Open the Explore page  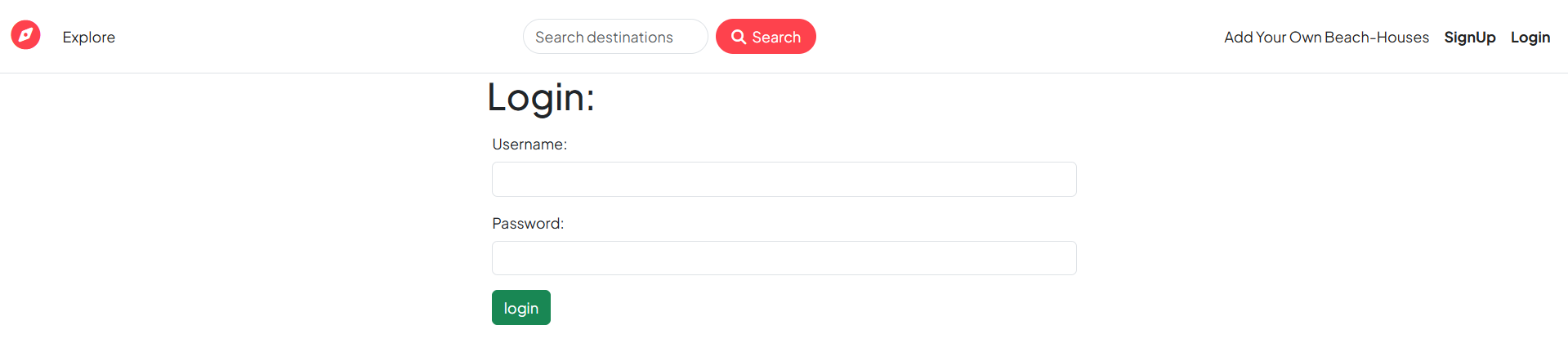tap(88, 38)
